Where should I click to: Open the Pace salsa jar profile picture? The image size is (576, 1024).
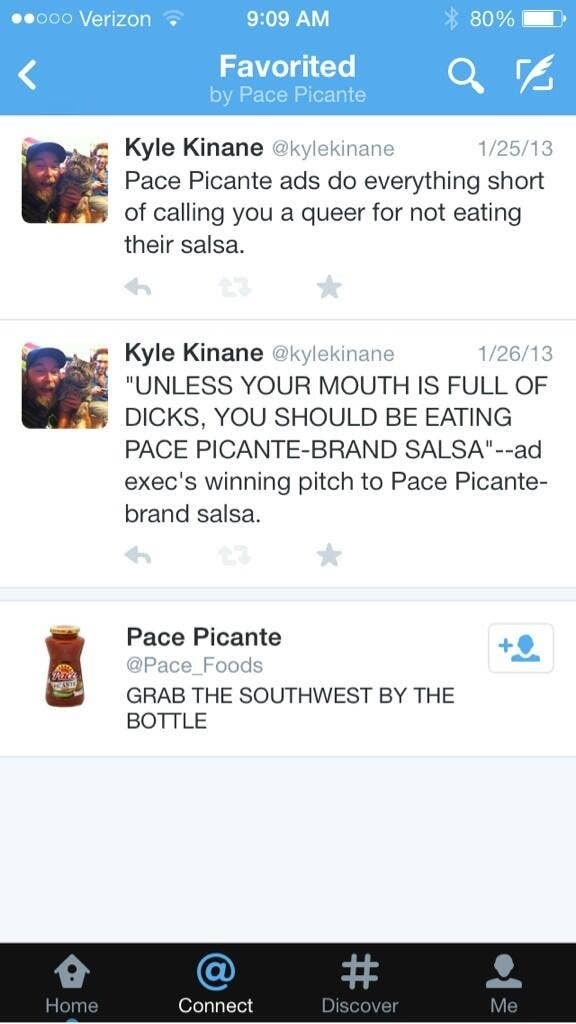(65, 665)
